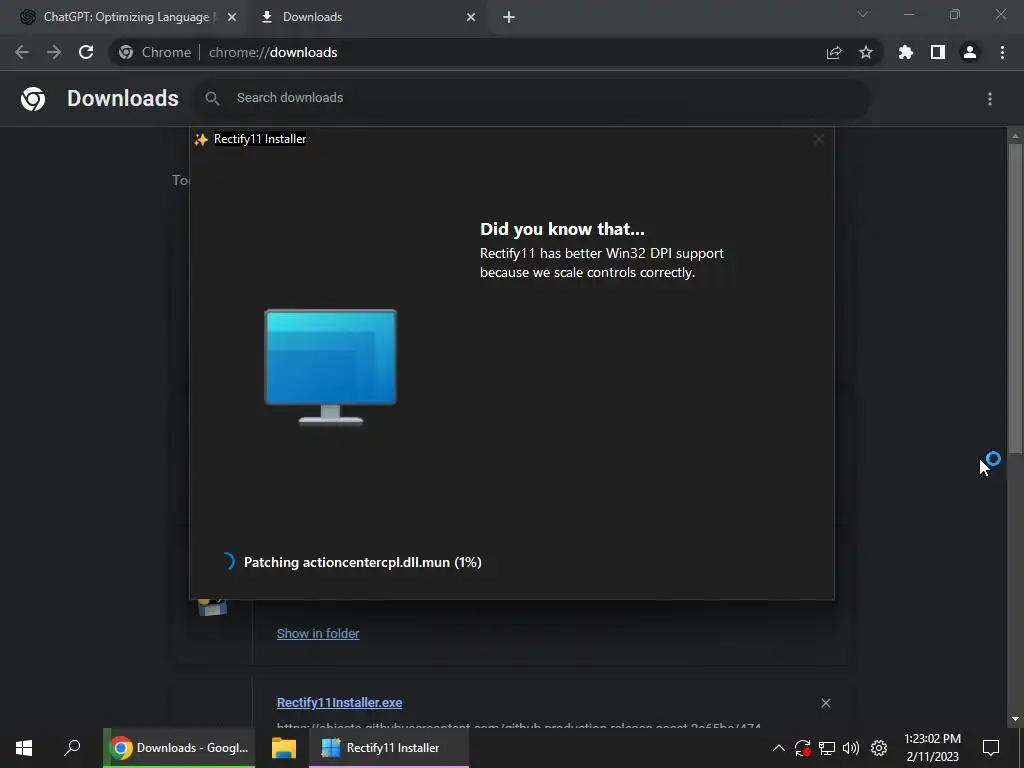This screenshot has width=1024, height=768.
Task: Click the blue monitor illustration
Action: (x=330, y=367)
